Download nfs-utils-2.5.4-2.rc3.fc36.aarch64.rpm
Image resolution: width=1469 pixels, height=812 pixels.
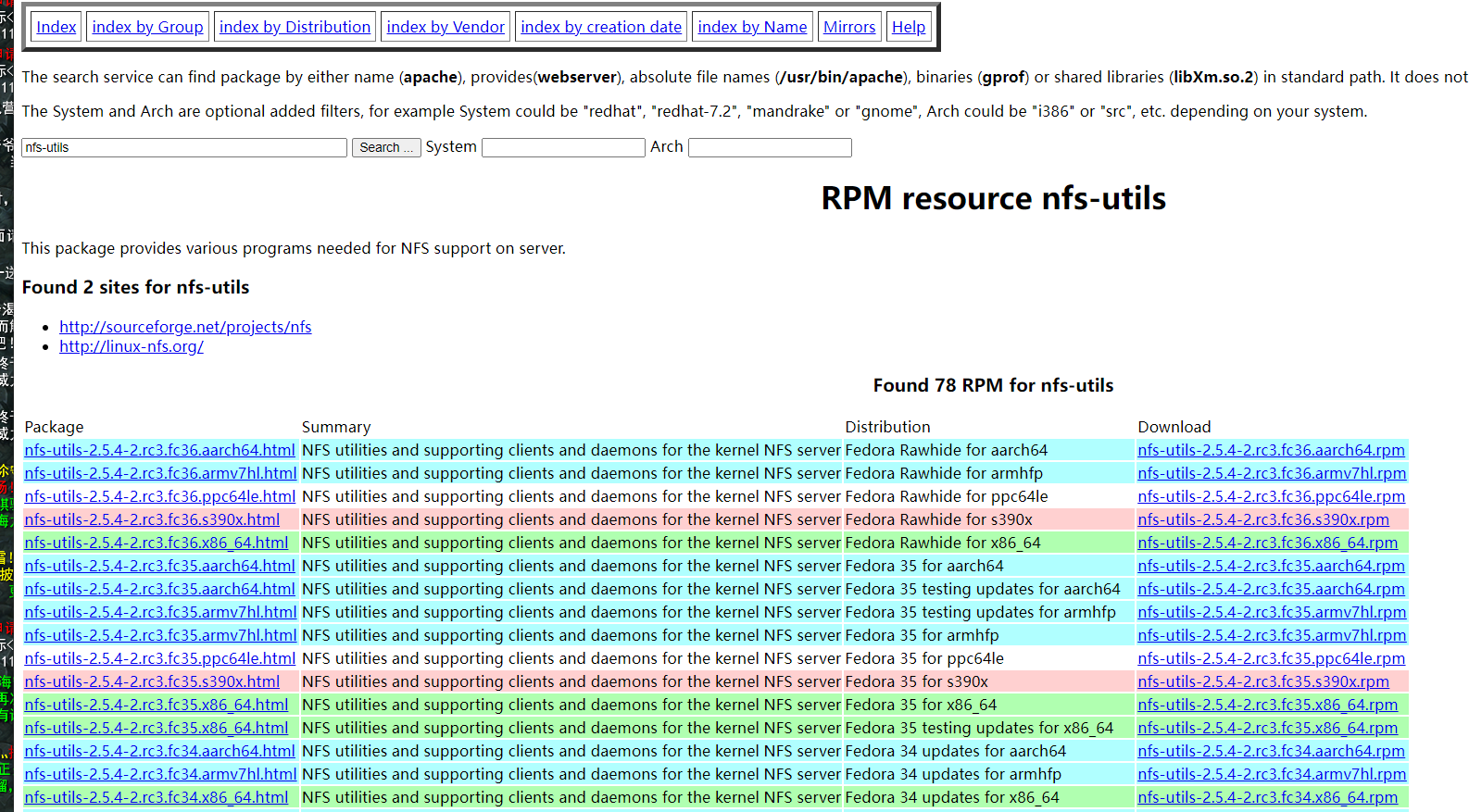[1272, 450]
